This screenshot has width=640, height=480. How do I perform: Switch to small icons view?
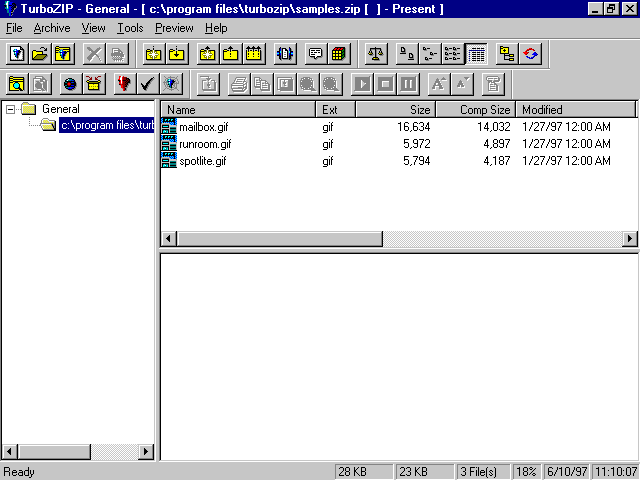tap(430, 54)
